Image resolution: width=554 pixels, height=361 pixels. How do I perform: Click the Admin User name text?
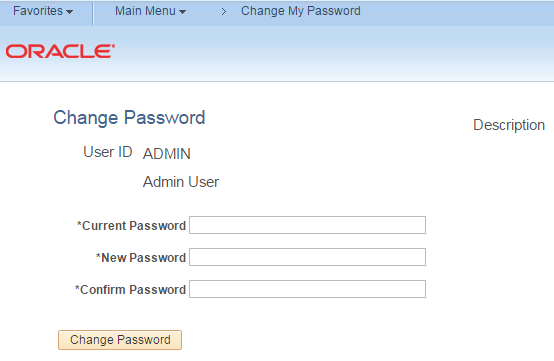pyautogui.click(x=181, y=182)
